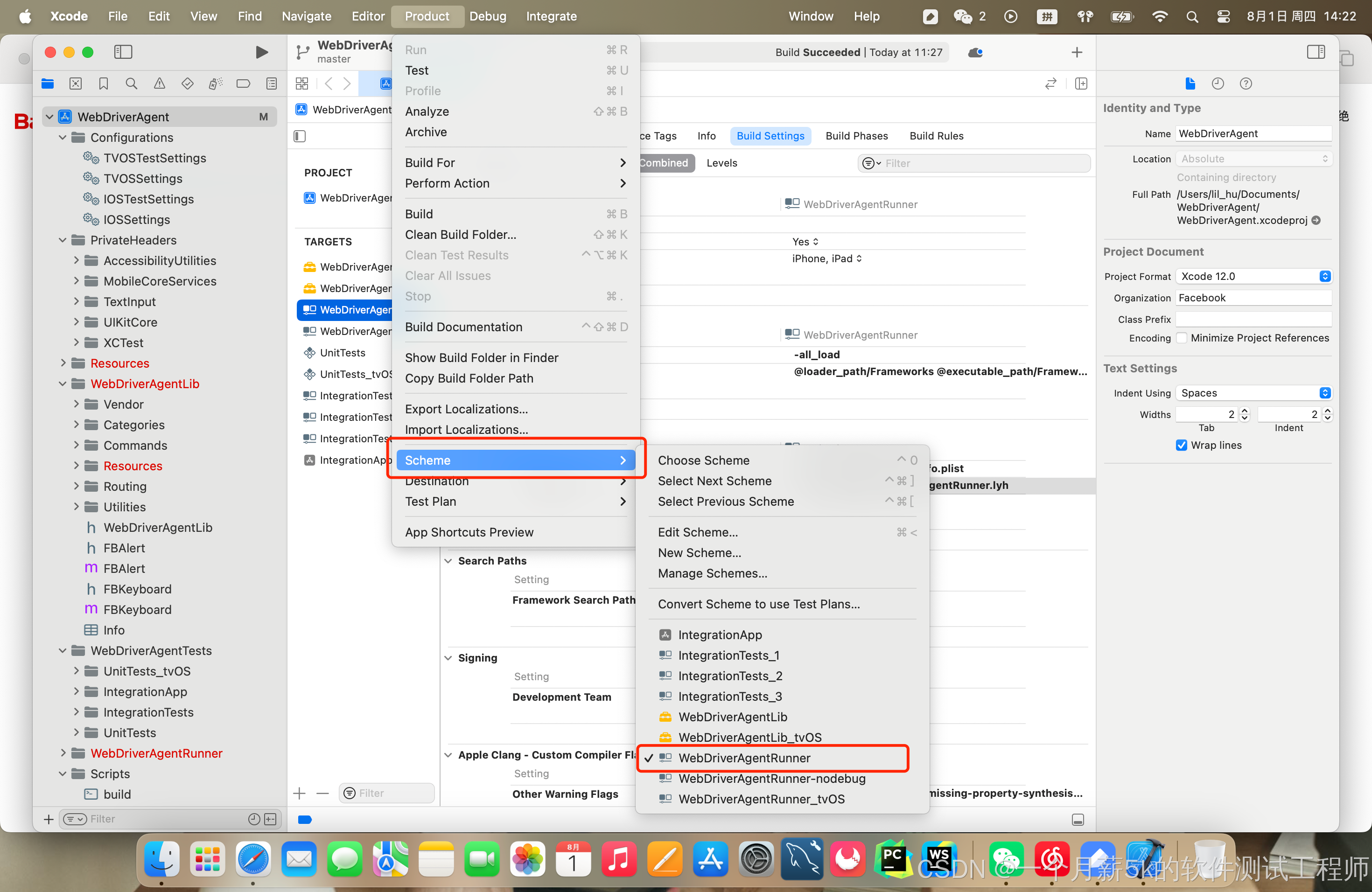
Task: Collapse the Configurations folder
Action: (63, 137)
